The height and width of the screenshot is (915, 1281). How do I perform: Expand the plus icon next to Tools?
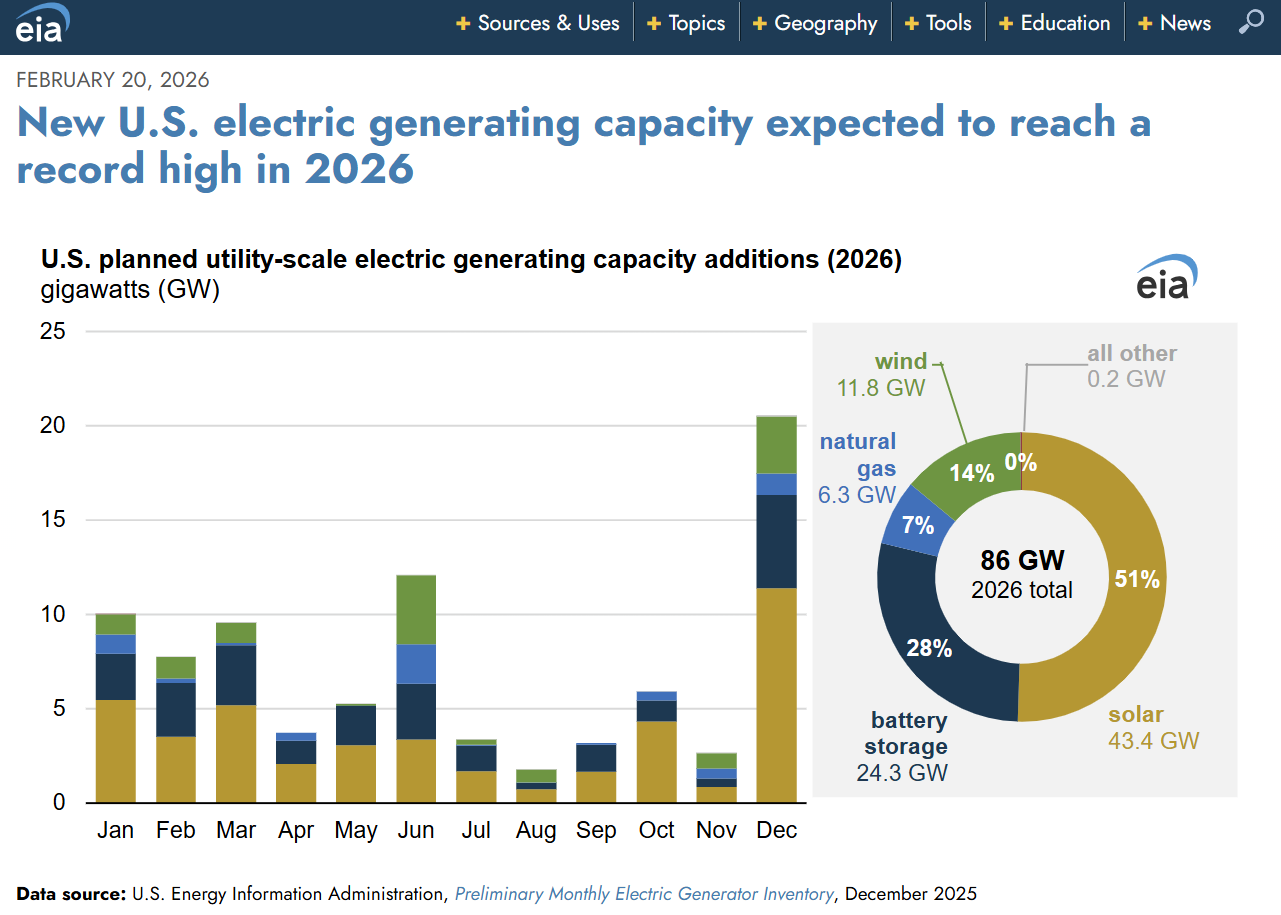coord(912,23)
